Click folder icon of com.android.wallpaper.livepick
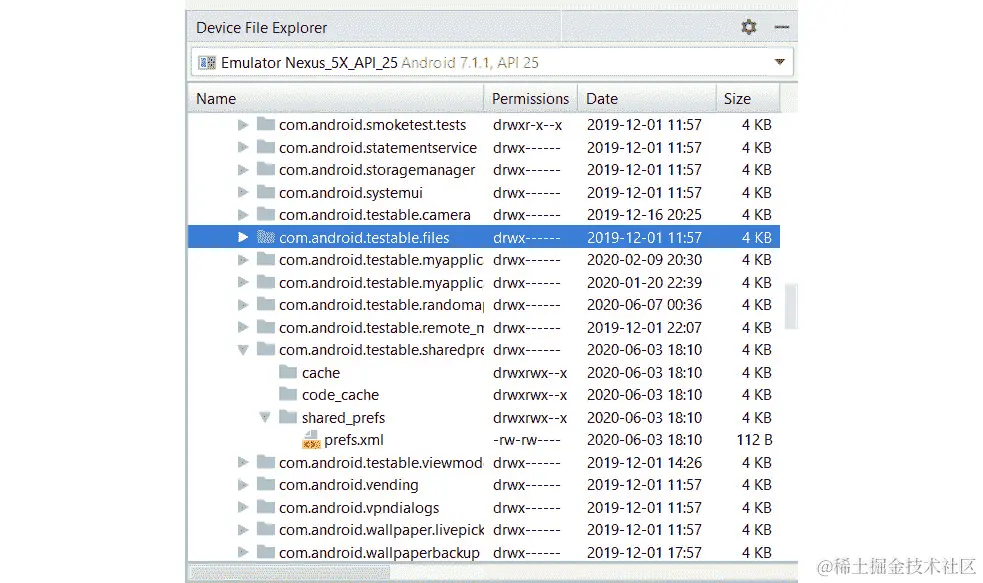Image resolution: width=983 pixels, height=583 pixels. [266, 530]
